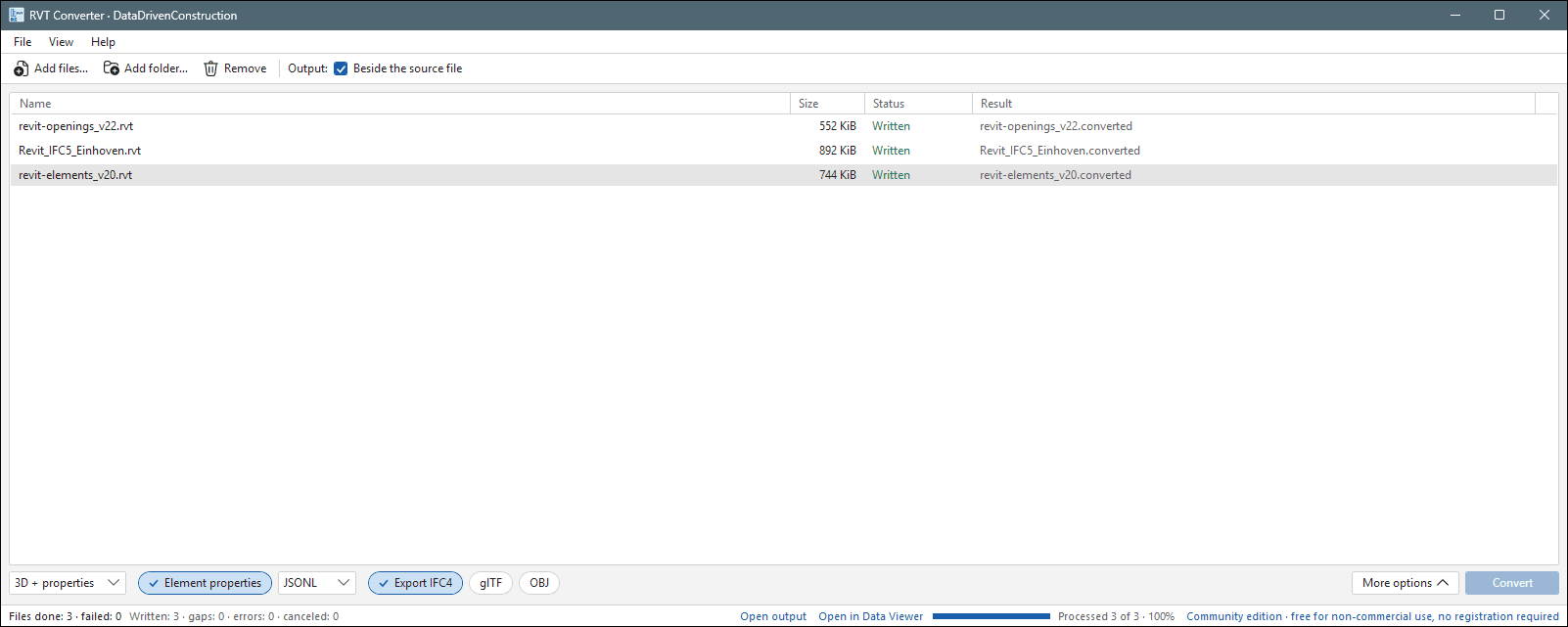Close the RVT Converter window
The width and height of the screenshot is (1568, 627).
[1545, 15]
